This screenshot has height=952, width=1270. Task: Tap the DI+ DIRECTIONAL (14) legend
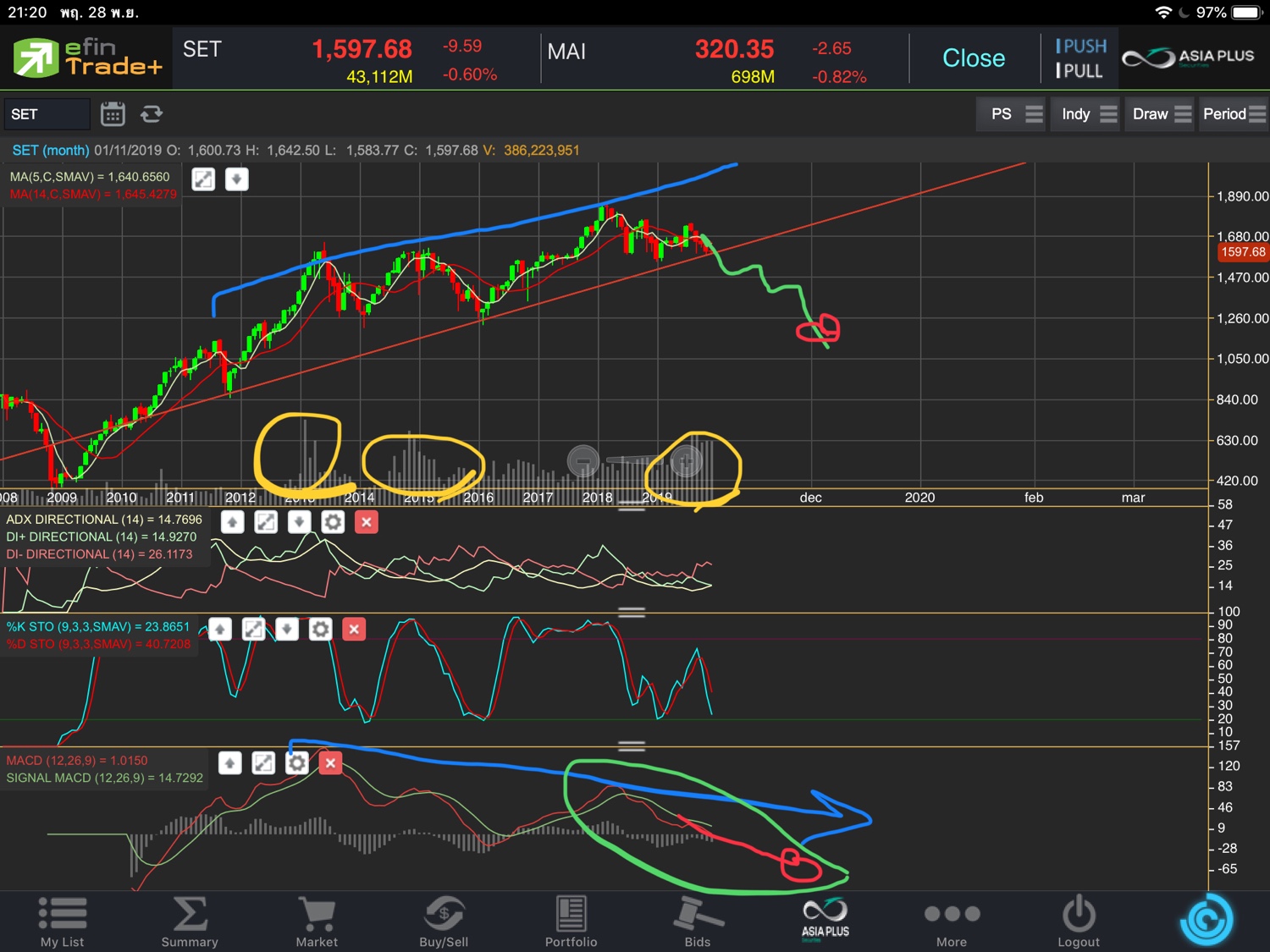(101, 537)
